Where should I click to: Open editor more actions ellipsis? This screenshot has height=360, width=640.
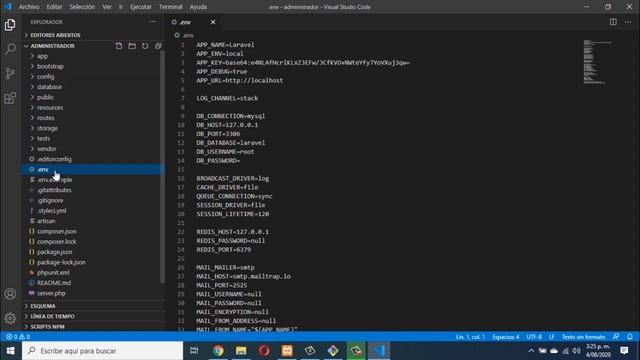point(628,22)
